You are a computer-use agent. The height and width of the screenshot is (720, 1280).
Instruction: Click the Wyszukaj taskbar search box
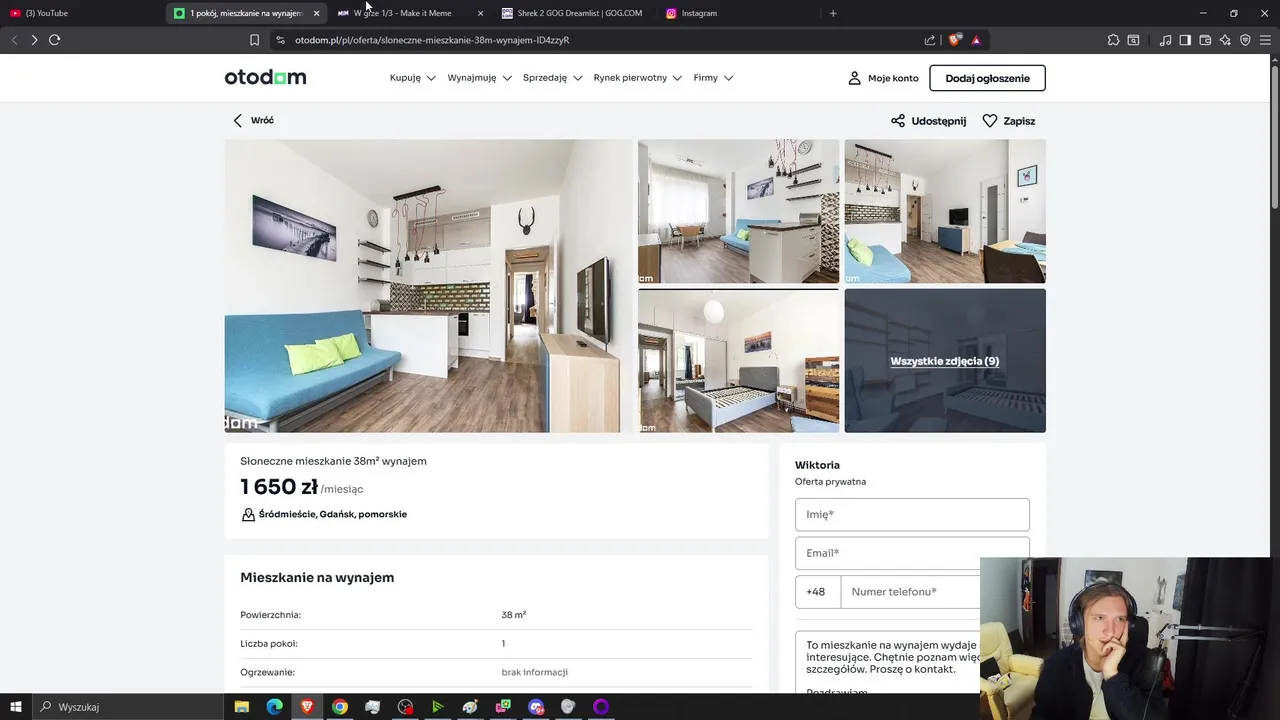(130, 707)
